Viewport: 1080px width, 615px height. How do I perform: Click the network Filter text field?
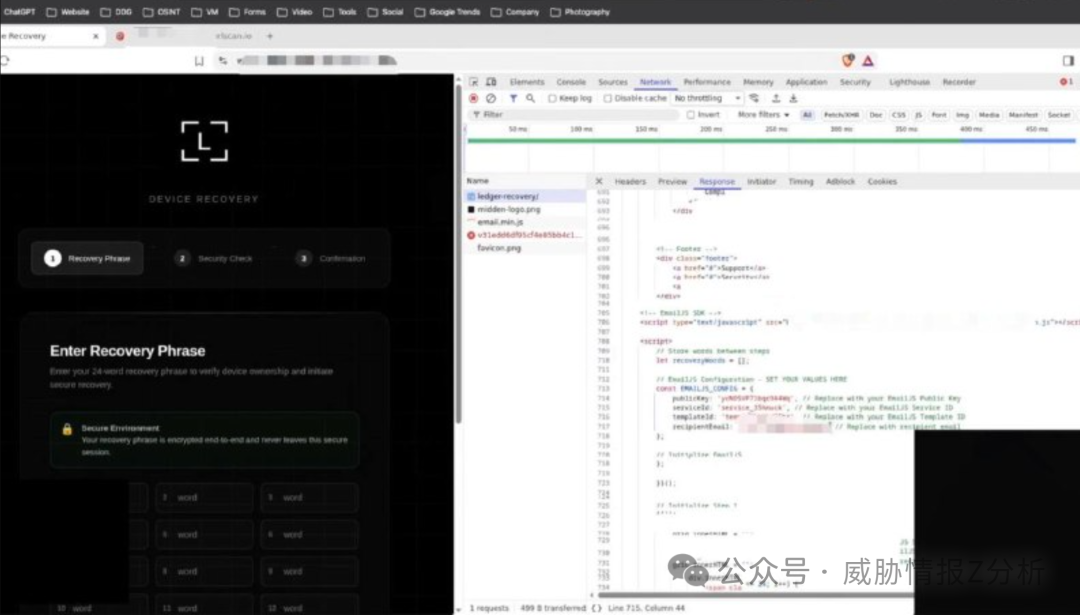(573, 115)
